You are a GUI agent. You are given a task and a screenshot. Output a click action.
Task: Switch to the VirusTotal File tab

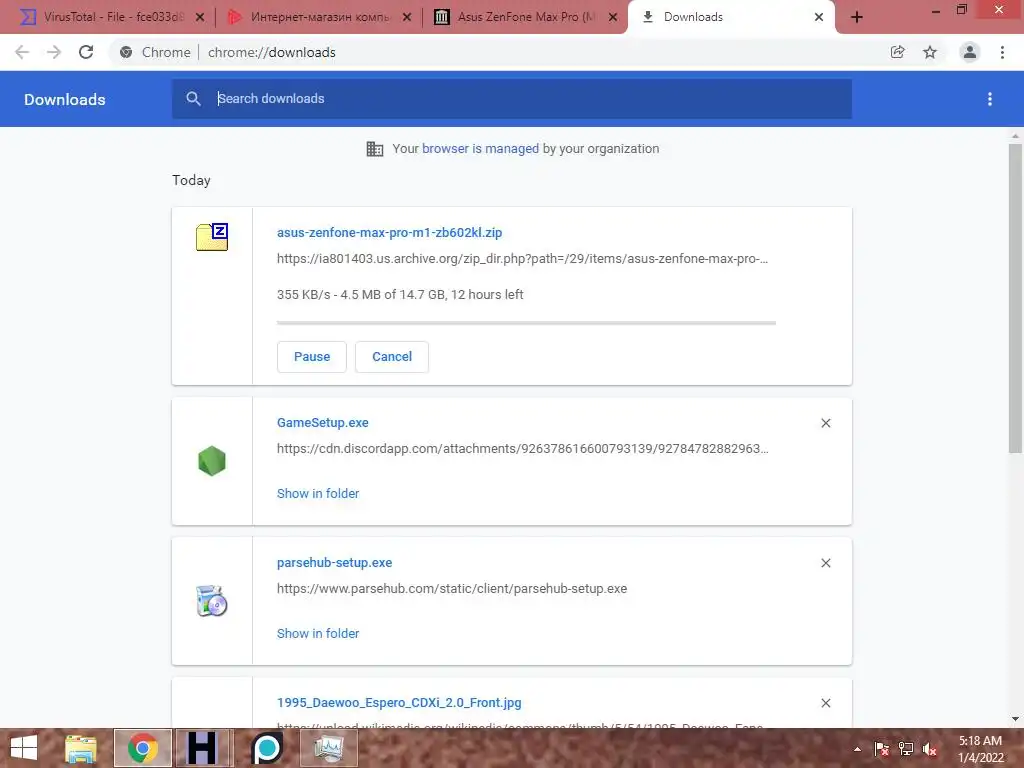point(104,17)
